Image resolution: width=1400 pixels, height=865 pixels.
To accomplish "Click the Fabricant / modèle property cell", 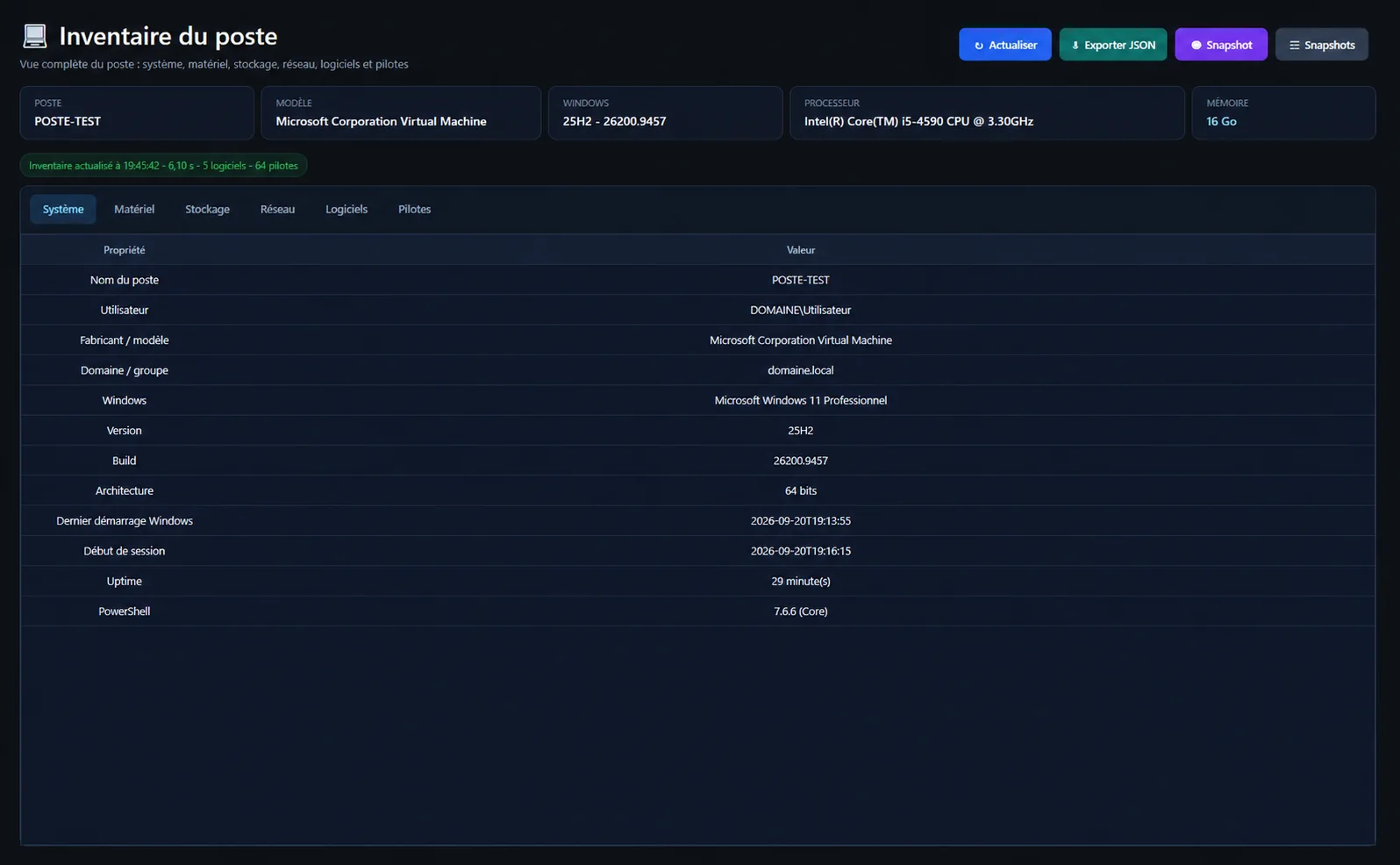I will 125,340.
